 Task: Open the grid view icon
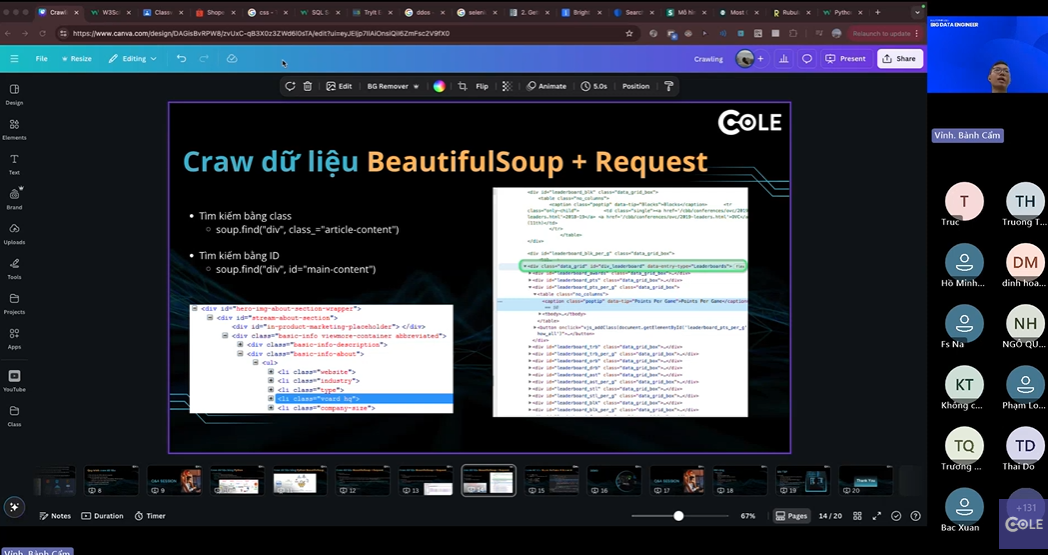pyautogui.click(x=858, y=516)
